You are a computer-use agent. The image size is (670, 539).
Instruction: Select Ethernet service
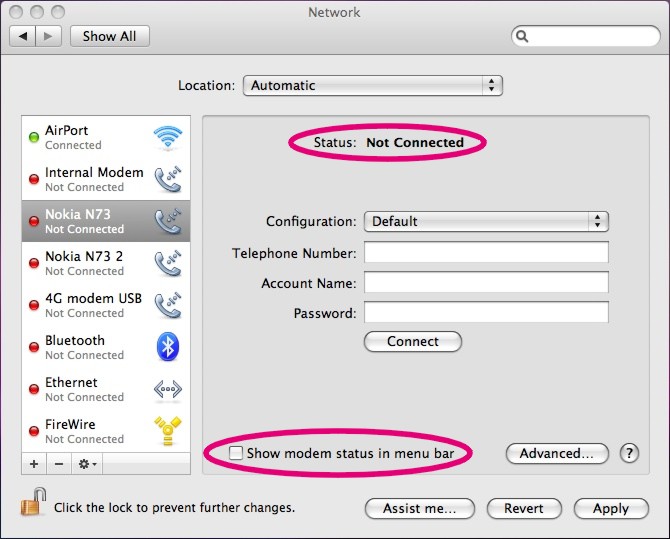tap(106, 389)
